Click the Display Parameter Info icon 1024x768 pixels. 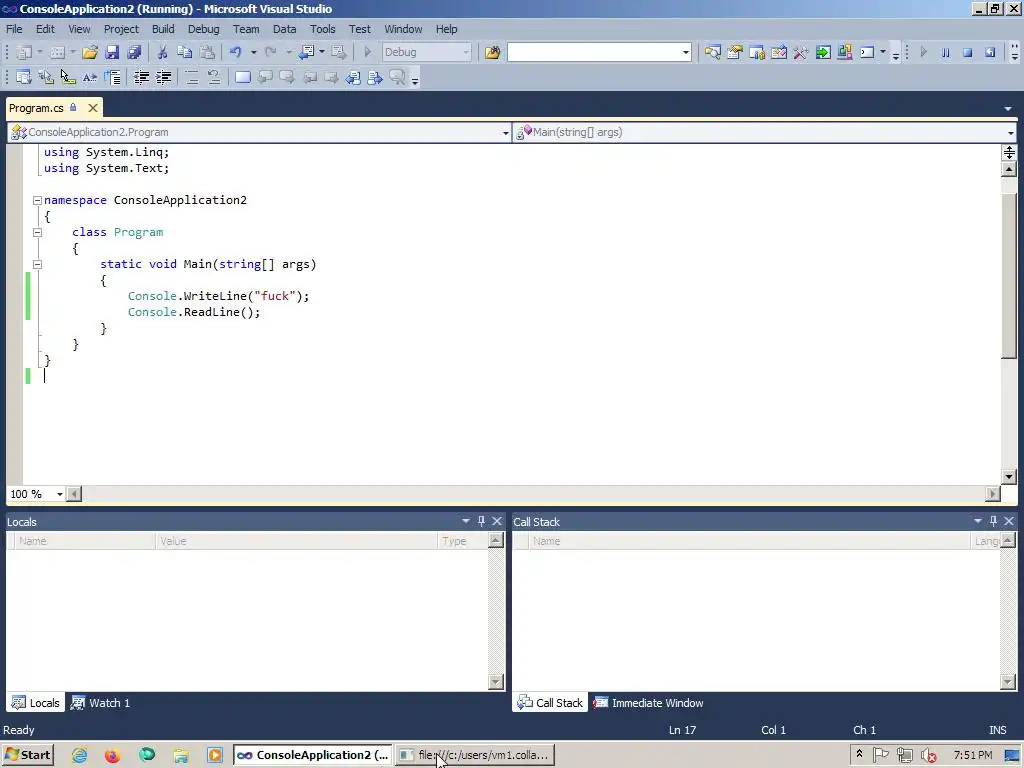[45, 77]
